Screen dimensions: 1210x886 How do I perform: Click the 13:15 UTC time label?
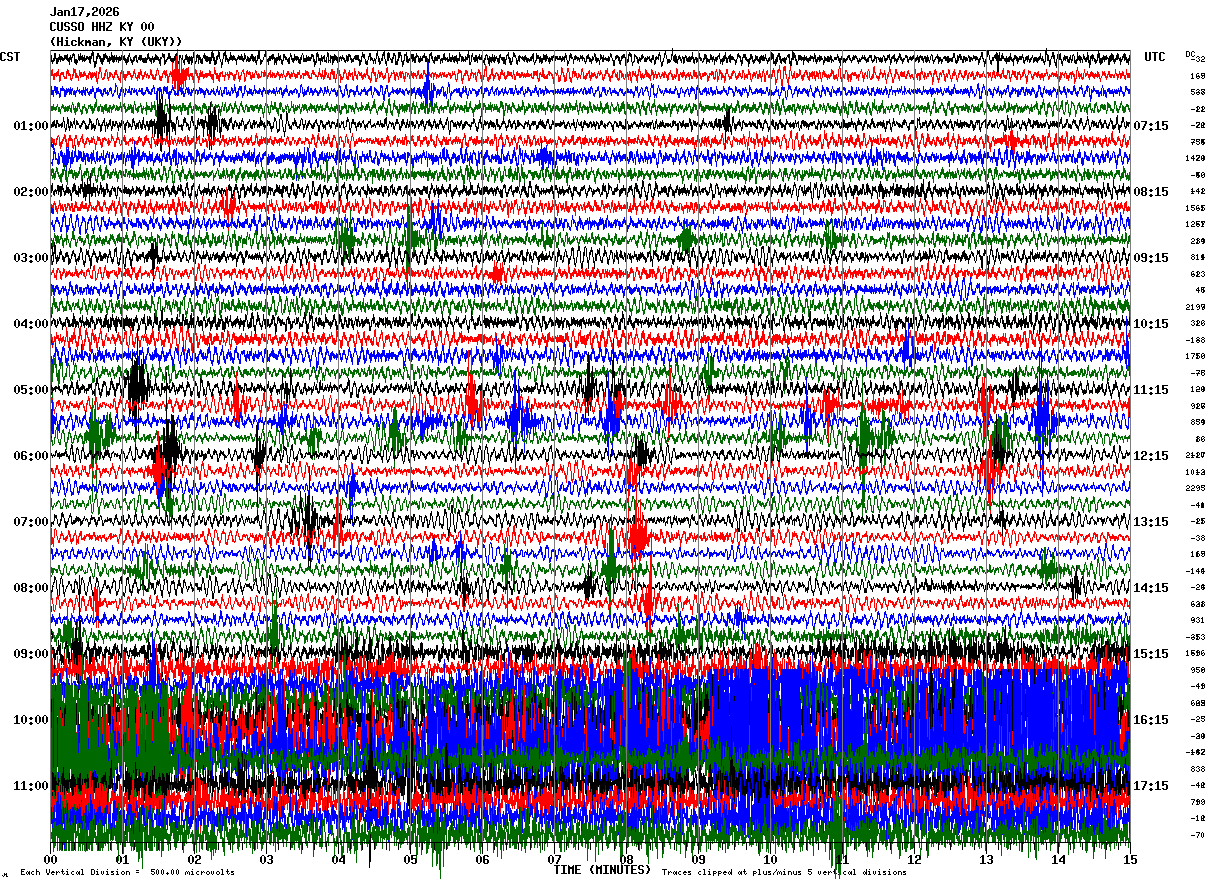1152,522
